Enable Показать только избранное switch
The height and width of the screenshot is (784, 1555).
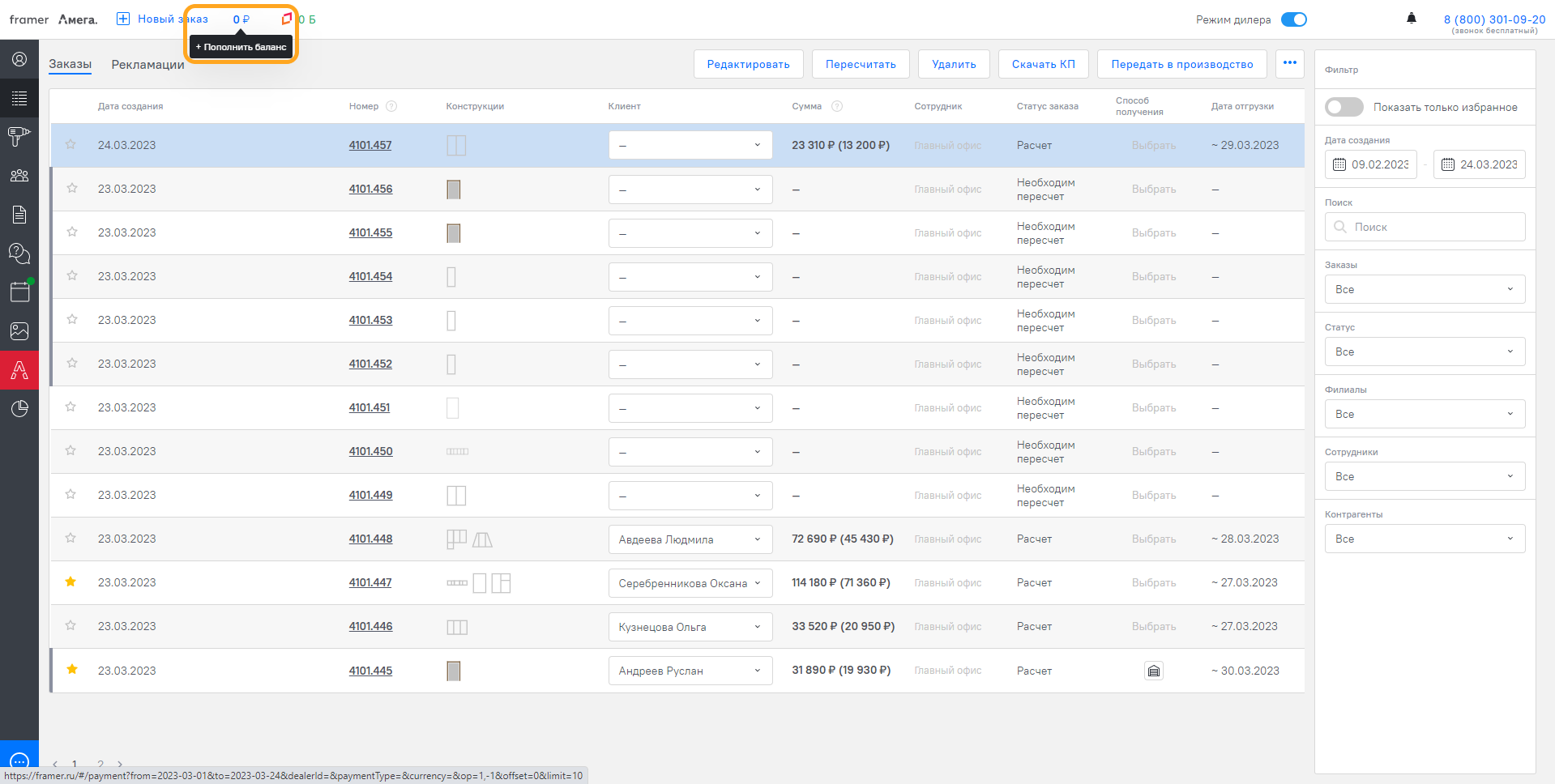point(1344,107)
